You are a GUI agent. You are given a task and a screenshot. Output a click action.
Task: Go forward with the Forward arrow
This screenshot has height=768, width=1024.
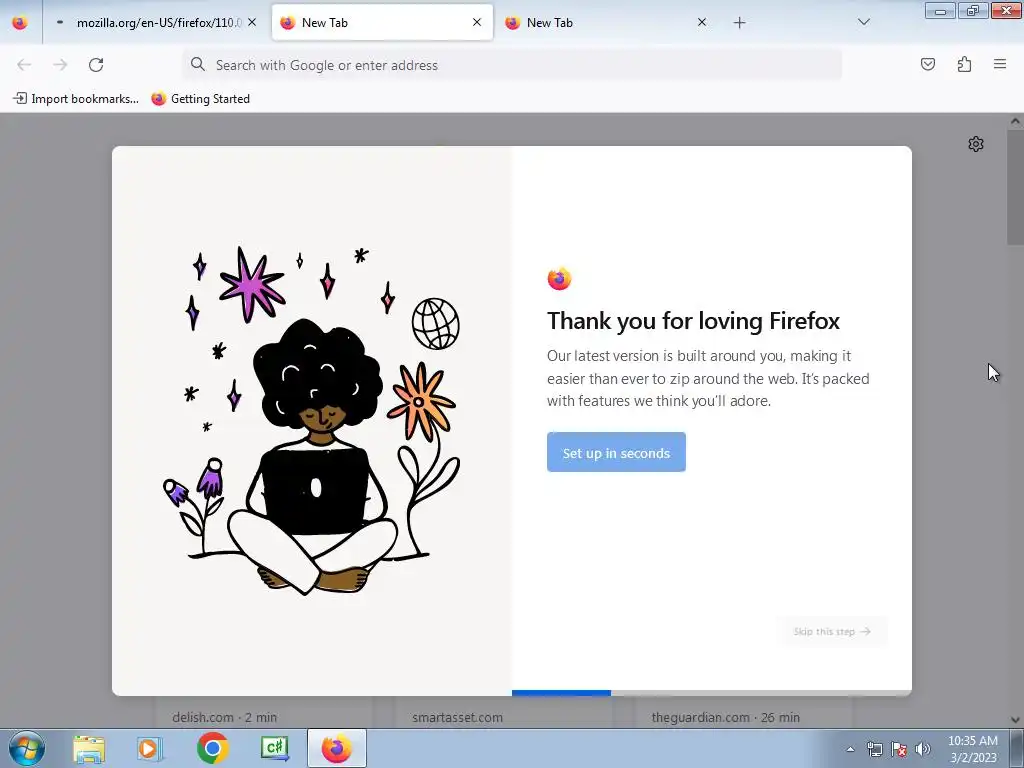pos(60,65)
